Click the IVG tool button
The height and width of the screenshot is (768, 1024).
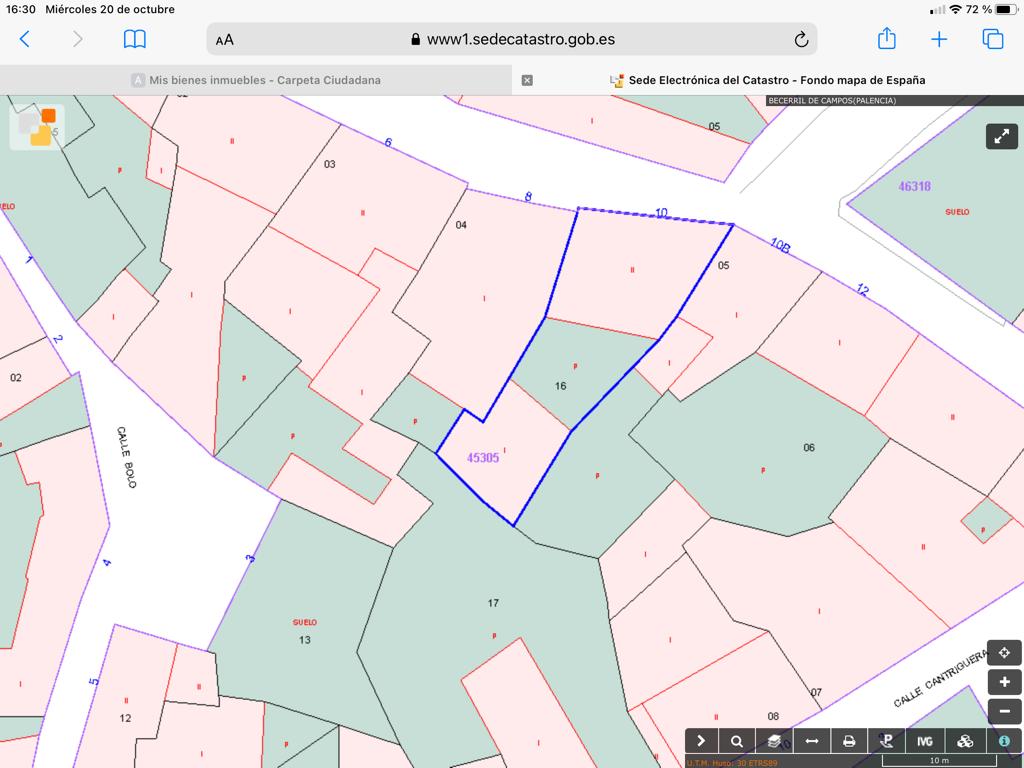click(x=925, y=741)
